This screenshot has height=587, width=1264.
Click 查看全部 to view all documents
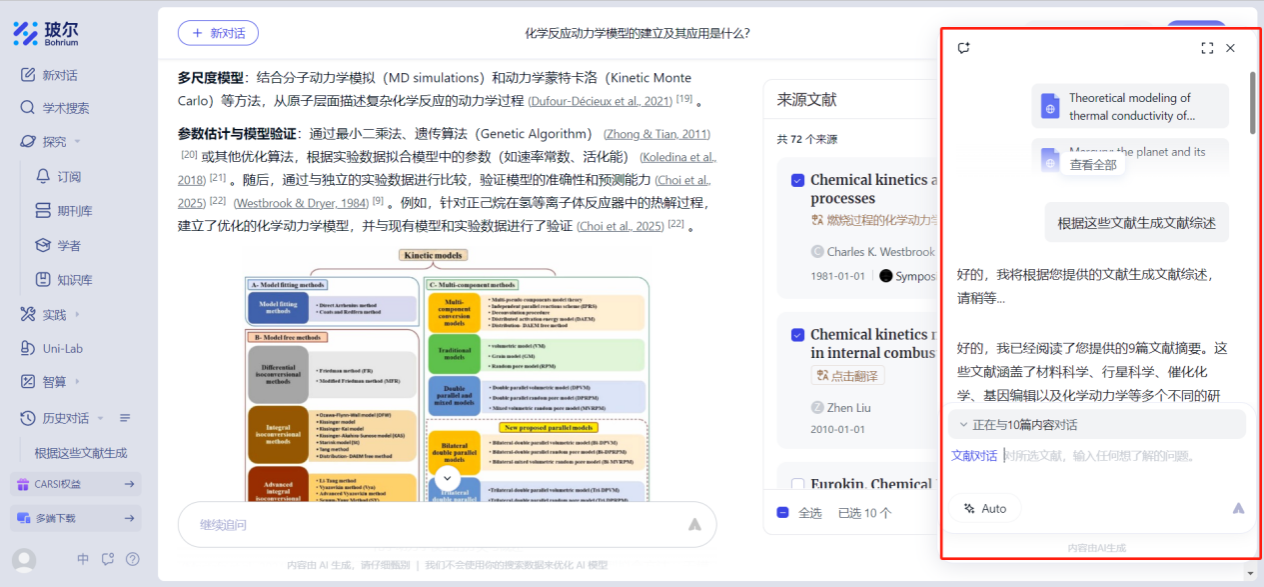click(x=1093, y=165)
